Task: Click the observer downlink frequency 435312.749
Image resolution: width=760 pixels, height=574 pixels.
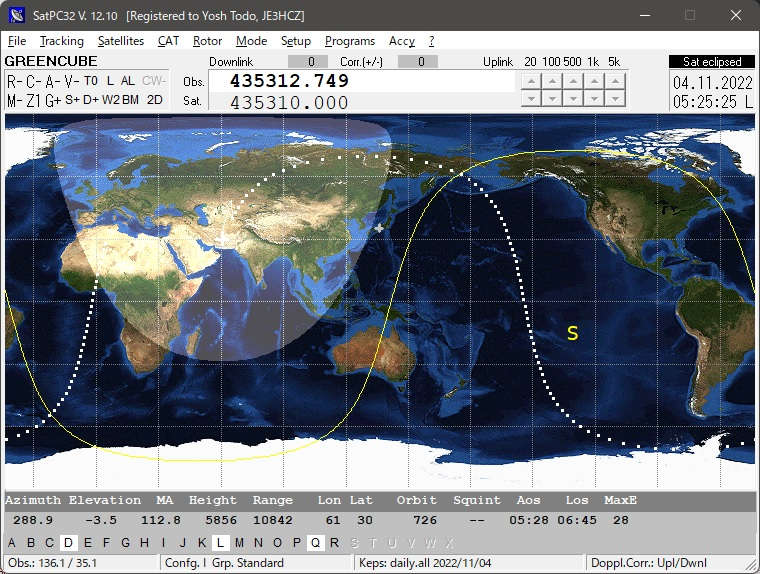Action: [289, 81]
